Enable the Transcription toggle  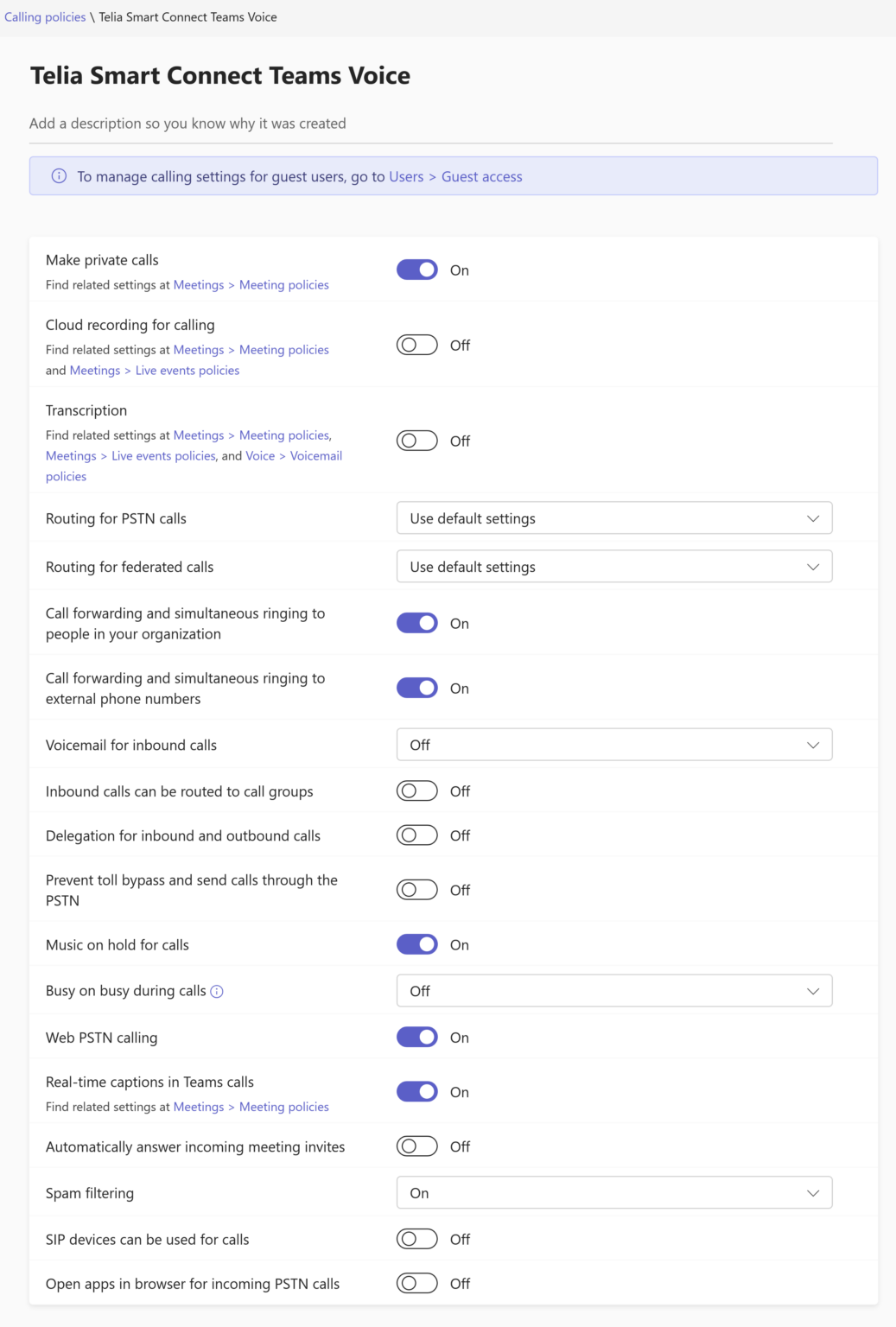(417, 441)
